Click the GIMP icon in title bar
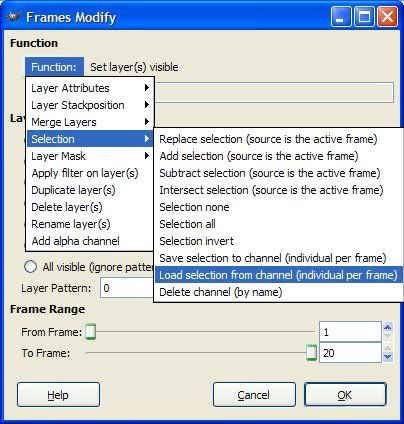Viewport: 404px width, 424px height. click(x=13, y=17)
